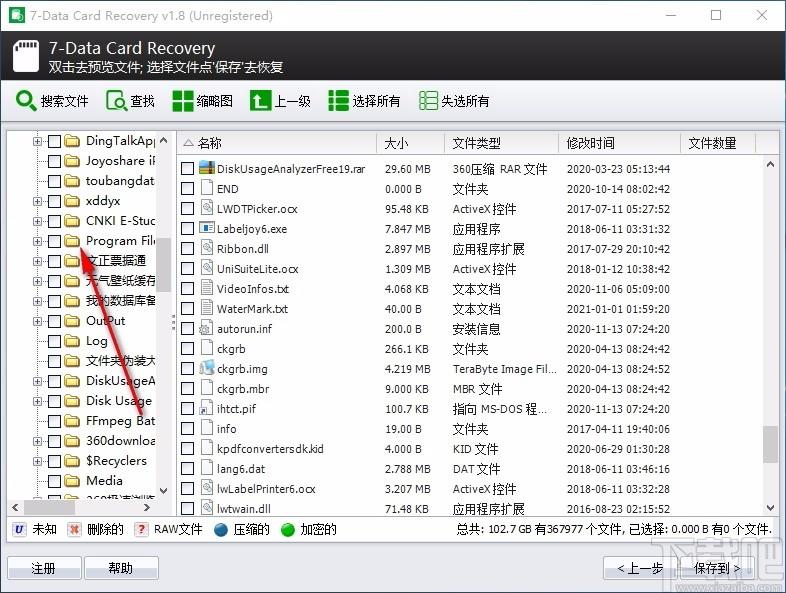786x593 pixels.
Task: Click the VideoInfos.txt document icon
Action: pos(207,288)
